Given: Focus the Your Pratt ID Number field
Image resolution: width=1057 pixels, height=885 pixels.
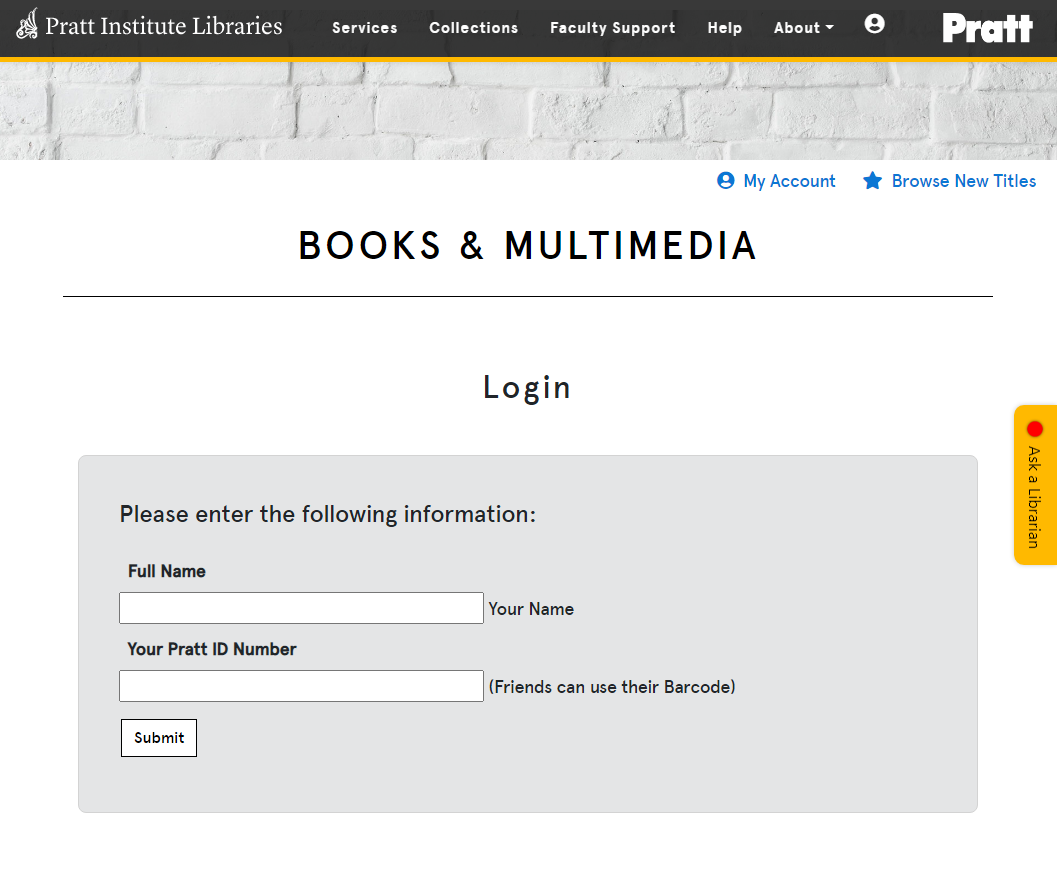Looking at the screenshot, I should point(301,686).
